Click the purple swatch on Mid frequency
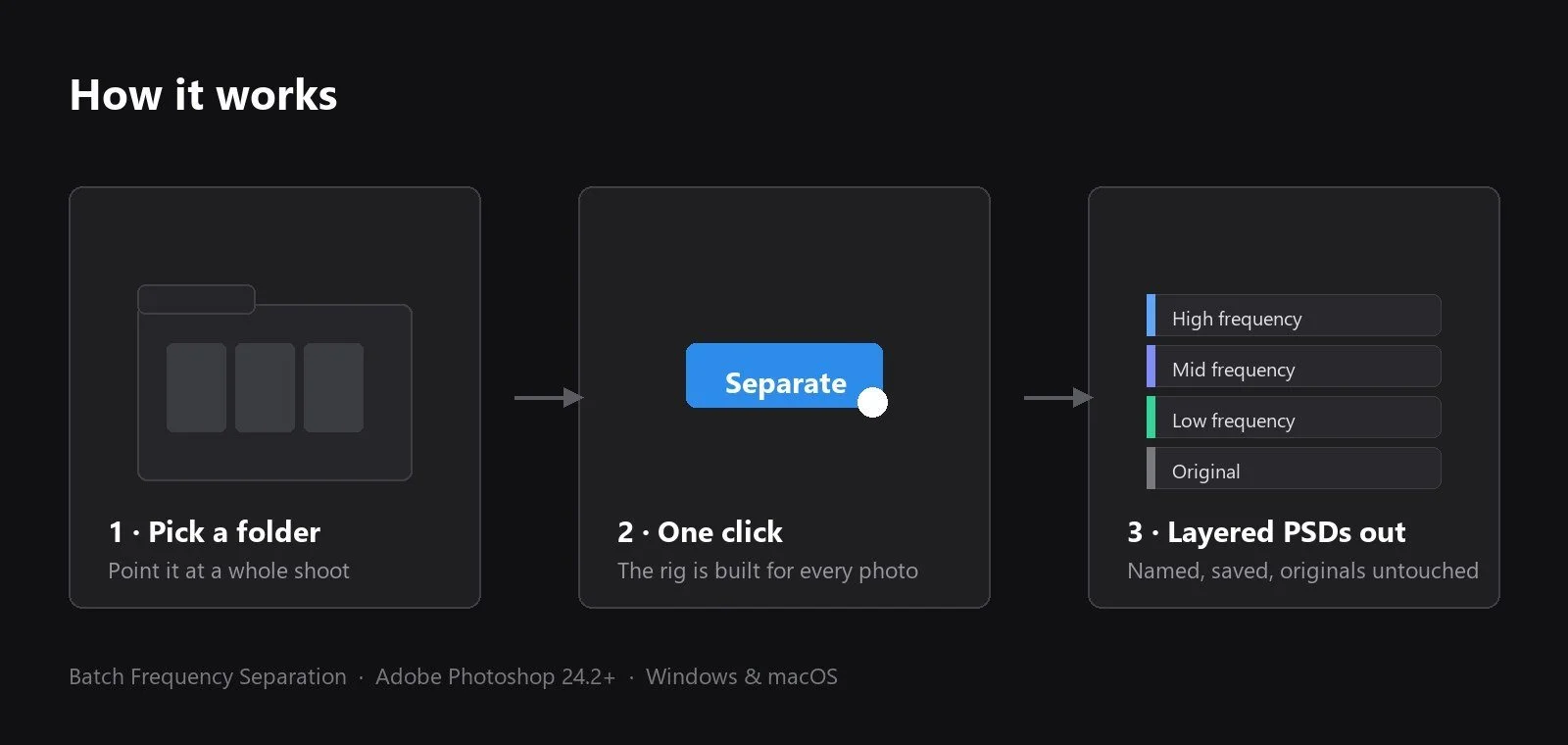 click(x=1151, y=367)
